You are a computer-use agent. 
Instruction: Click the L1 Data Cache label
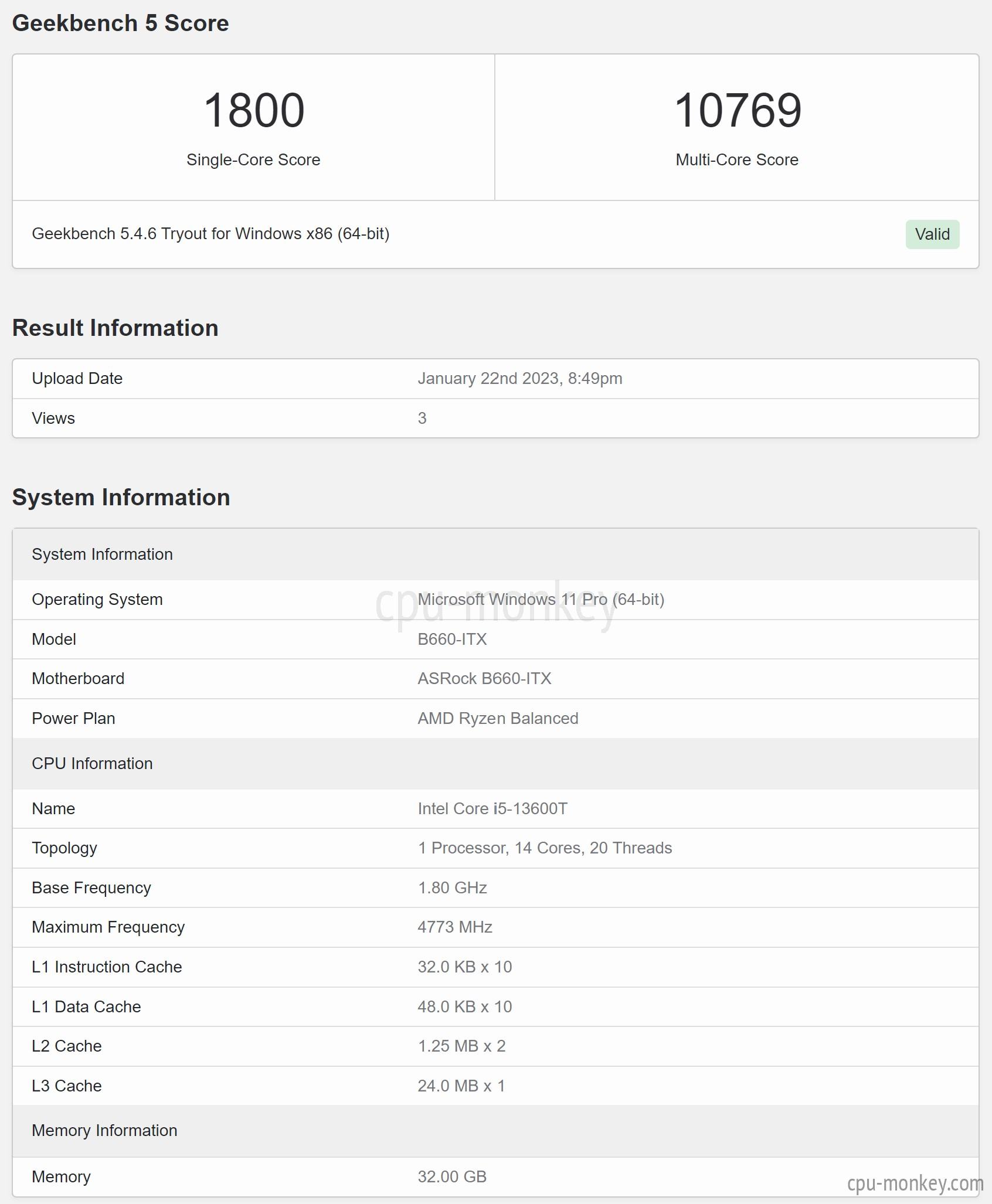86,1007
